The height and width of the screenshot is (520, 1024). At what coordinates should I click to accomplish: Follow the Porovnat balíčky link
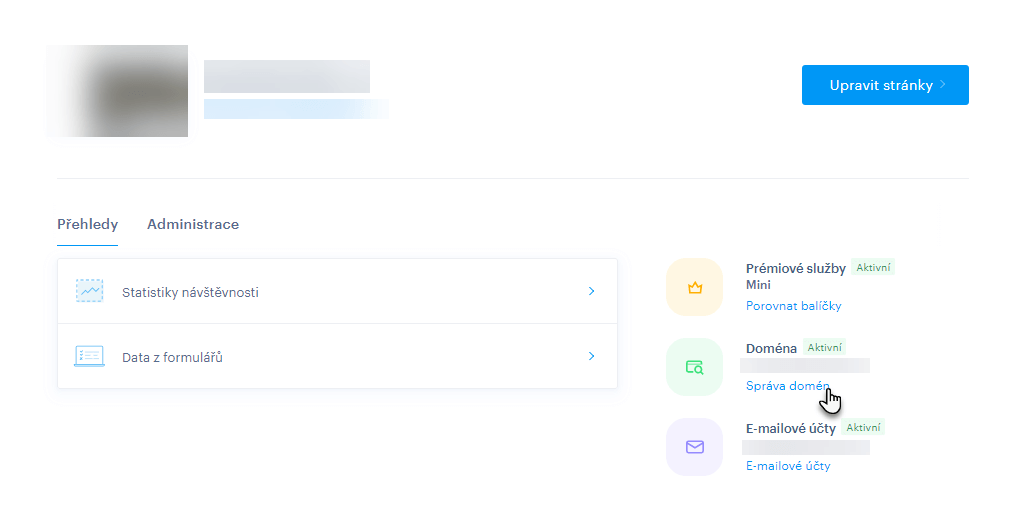(x=793, y=306)
